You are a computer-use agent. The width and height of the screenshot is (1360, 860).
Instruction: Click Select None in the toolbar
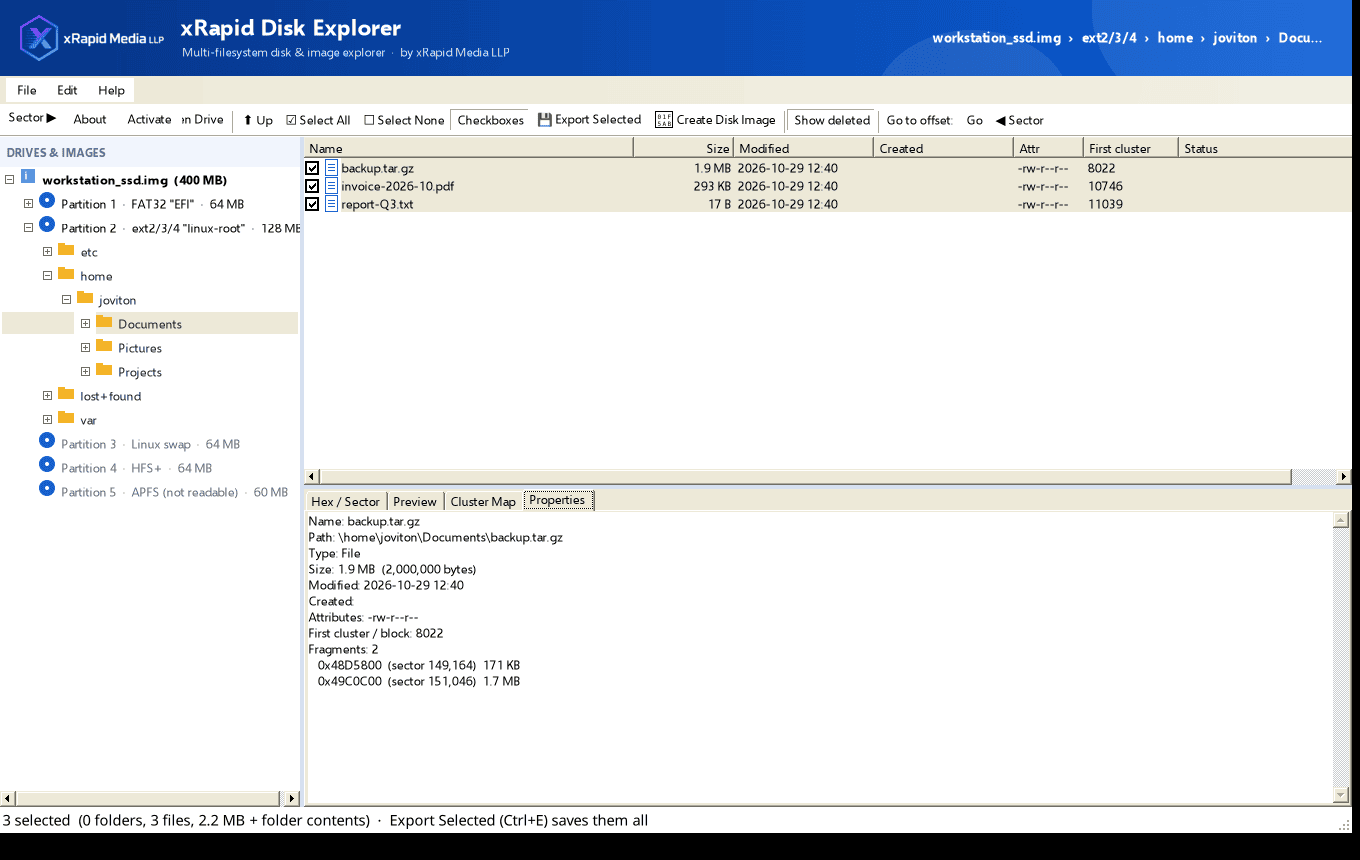(x=404, y=120)
